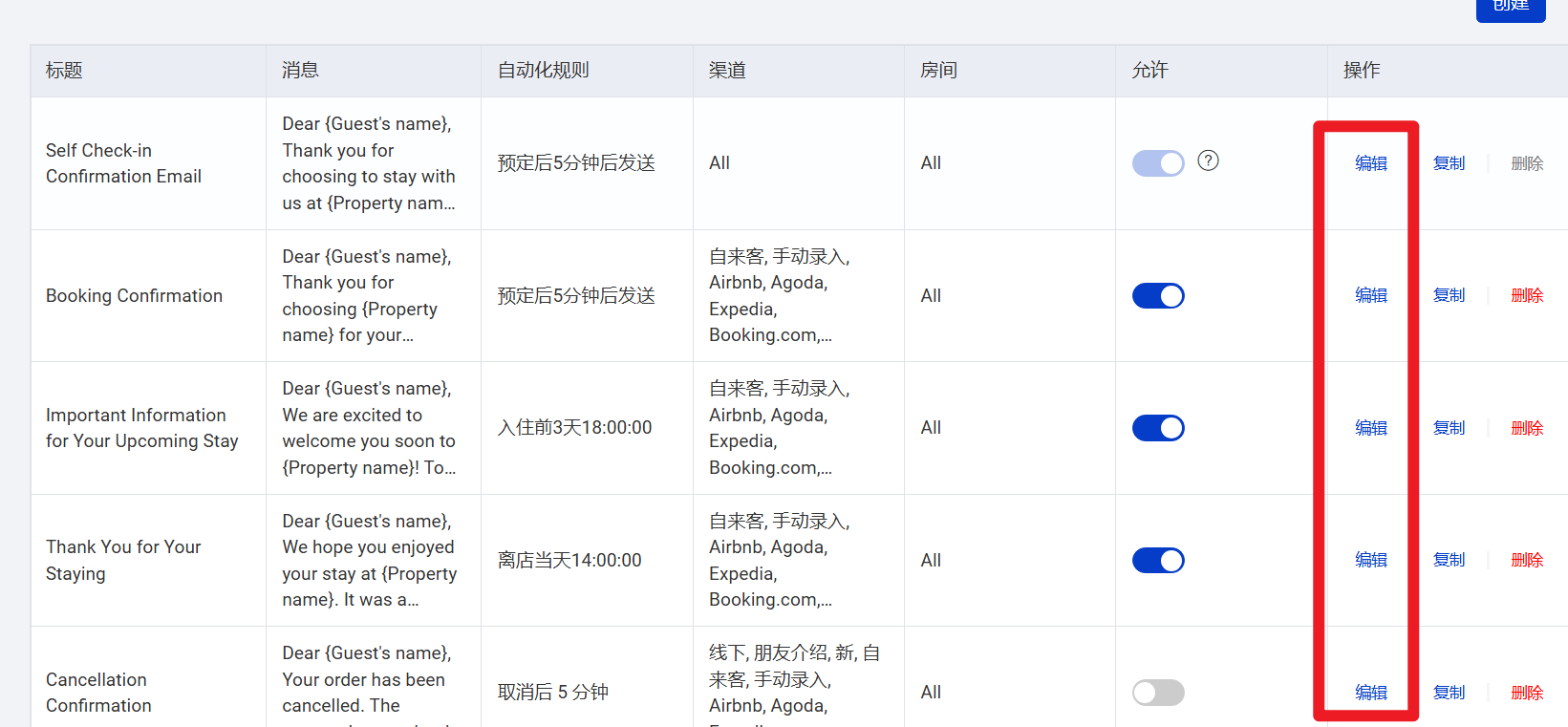Delete the Booking Confirmation template via 删除
1568x727 pixels.
click(x=1527, y=295)
